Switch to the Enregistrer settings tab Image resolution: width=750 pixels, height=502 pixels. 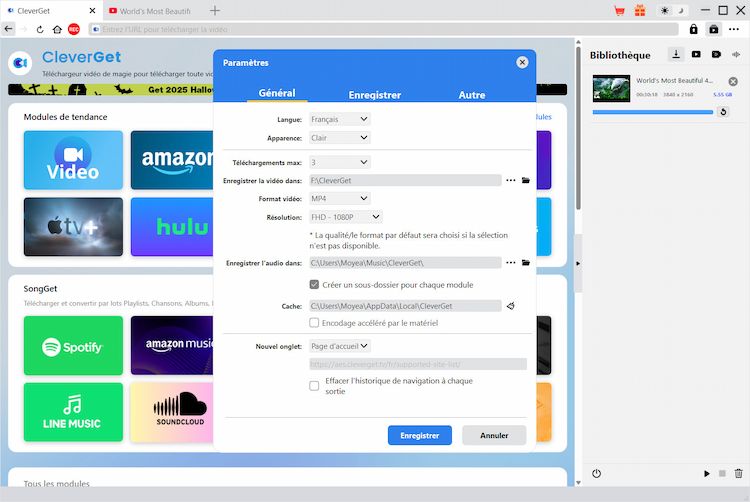tap(375, 95)
